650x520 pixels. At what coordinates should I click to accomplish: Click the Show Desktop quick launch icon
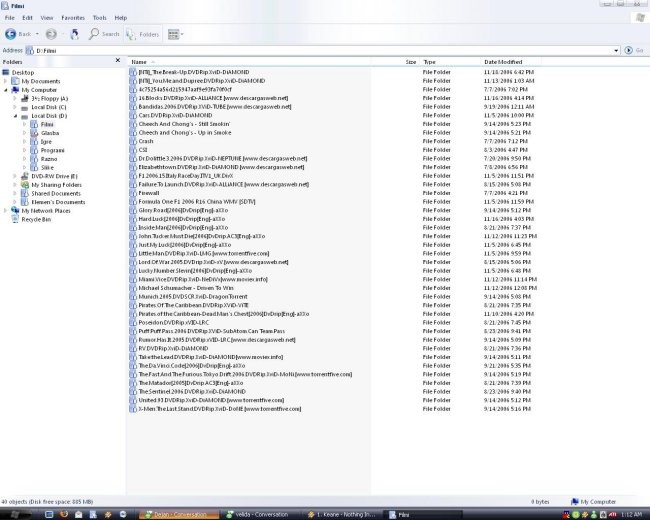point(49,515)
